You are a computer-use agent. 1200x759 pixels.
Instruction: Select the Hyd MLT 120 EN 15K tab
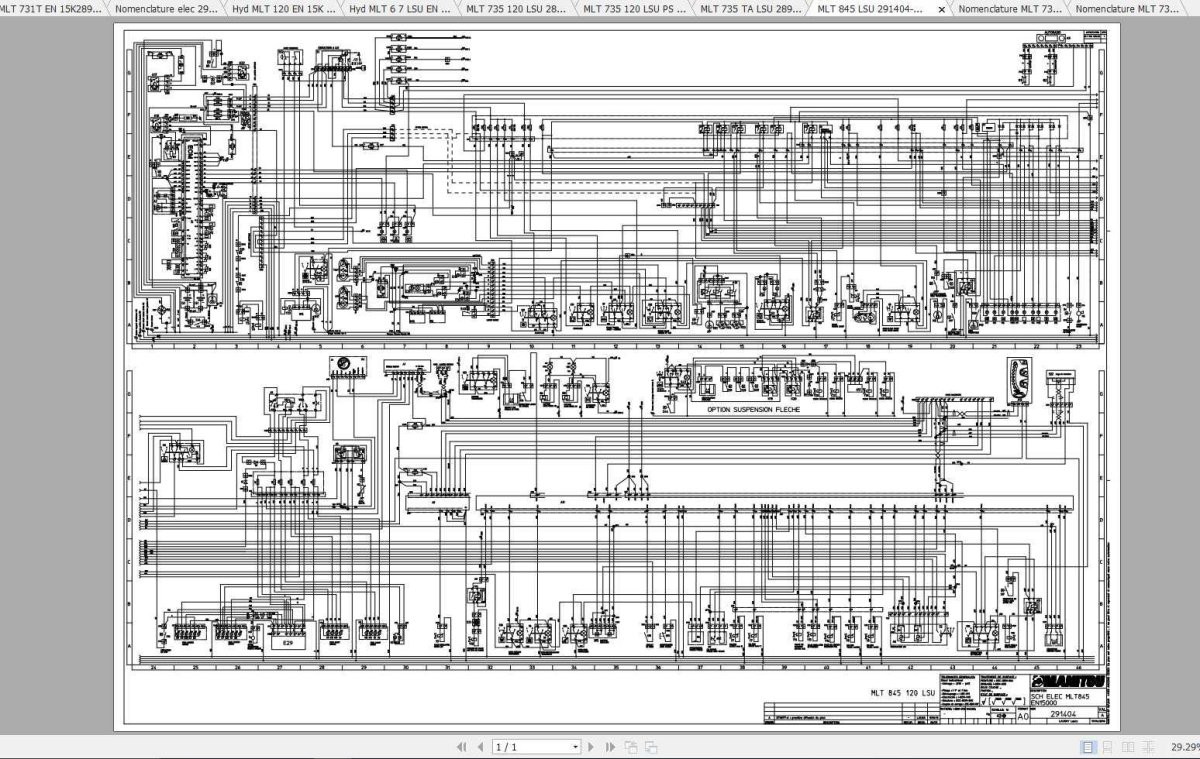point(283,8)
